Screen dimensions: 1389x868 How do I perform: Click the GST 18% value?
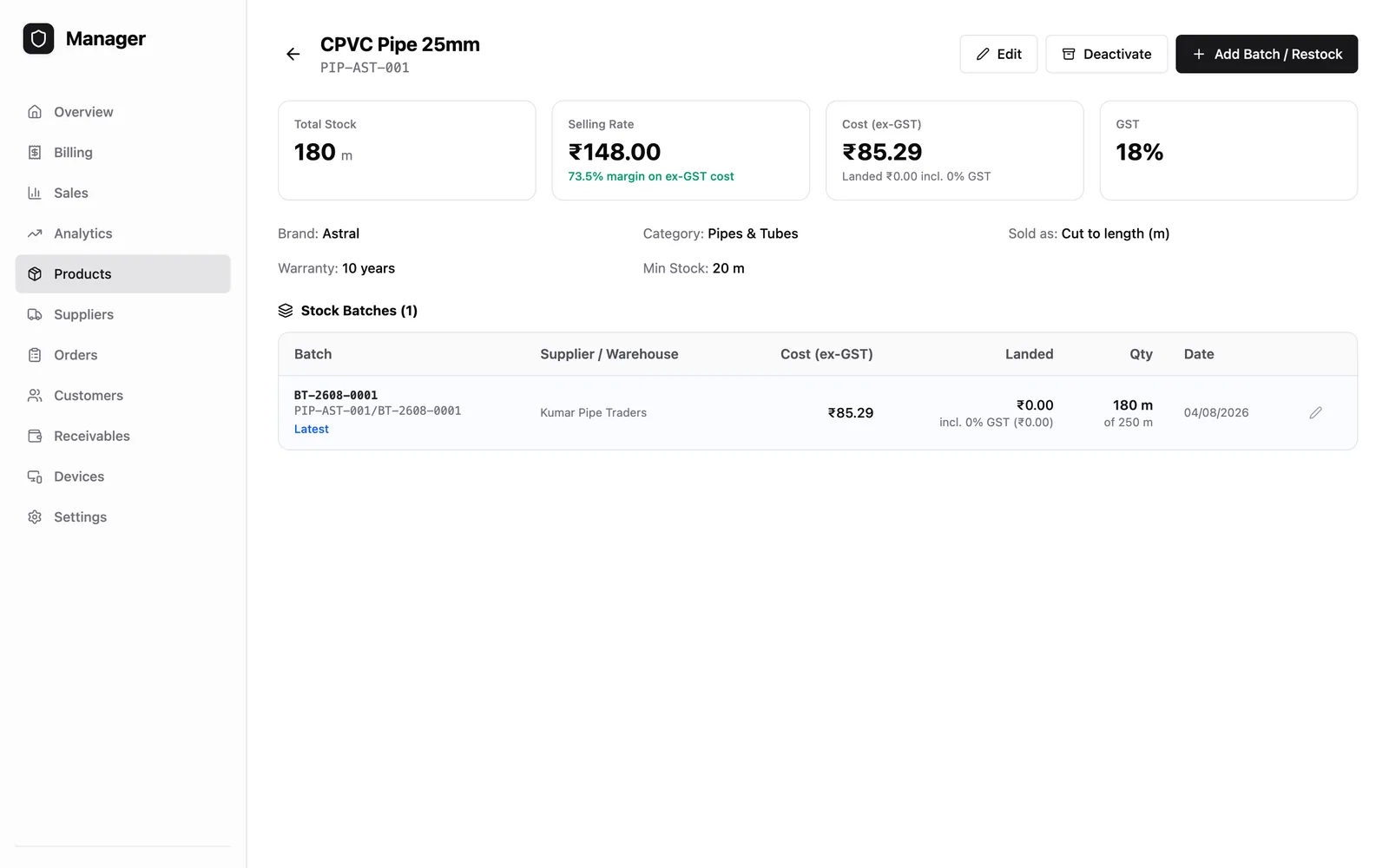(x=1140, y=152)
